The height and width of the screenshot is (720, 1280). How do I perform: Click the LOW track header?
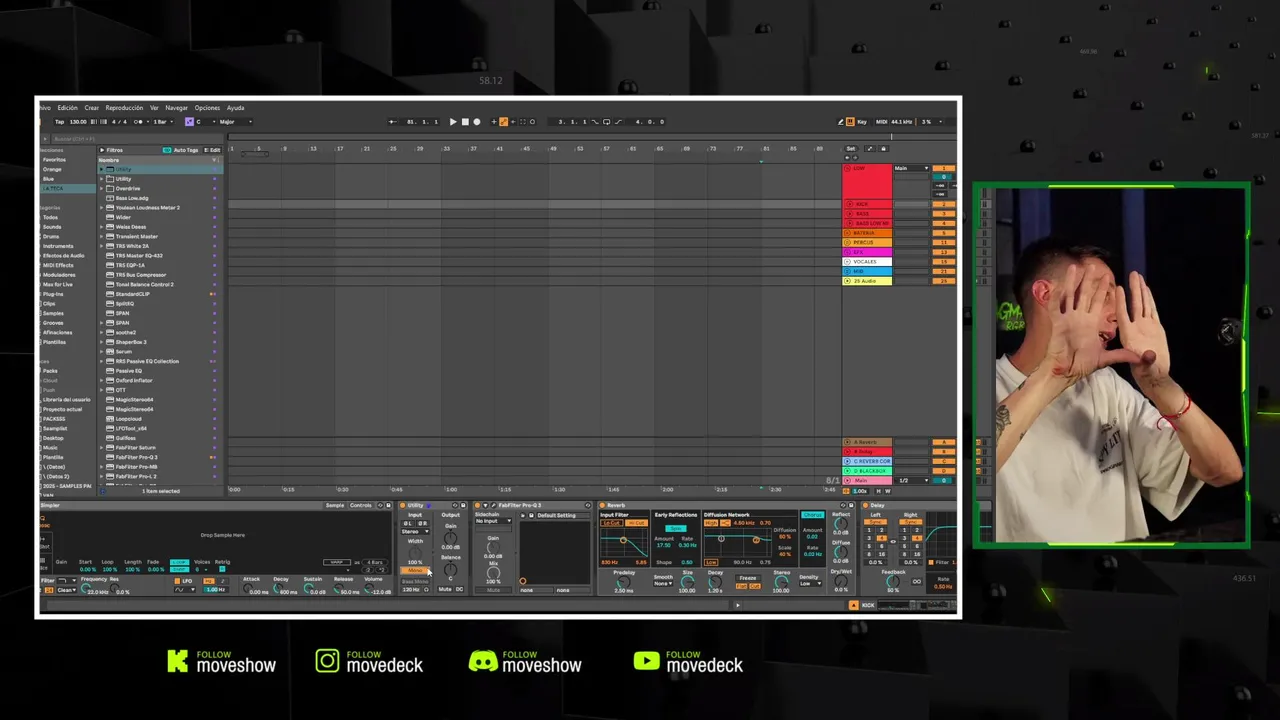click(866, 182)
